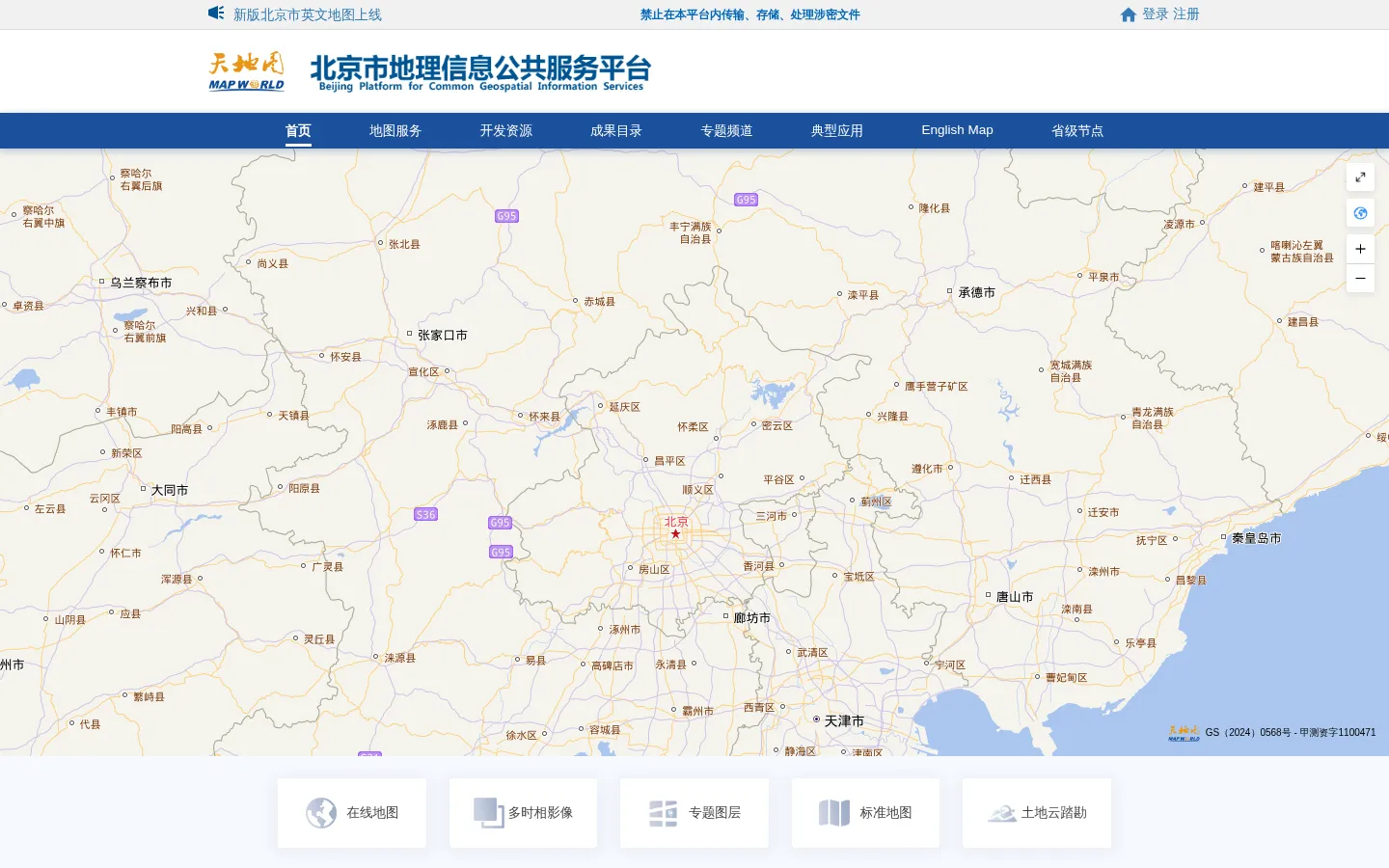The height and width of the screenshot is (868, 1389).
Task: Click the G95 highway shield near 张北县
Action: (x=506, y=216)
